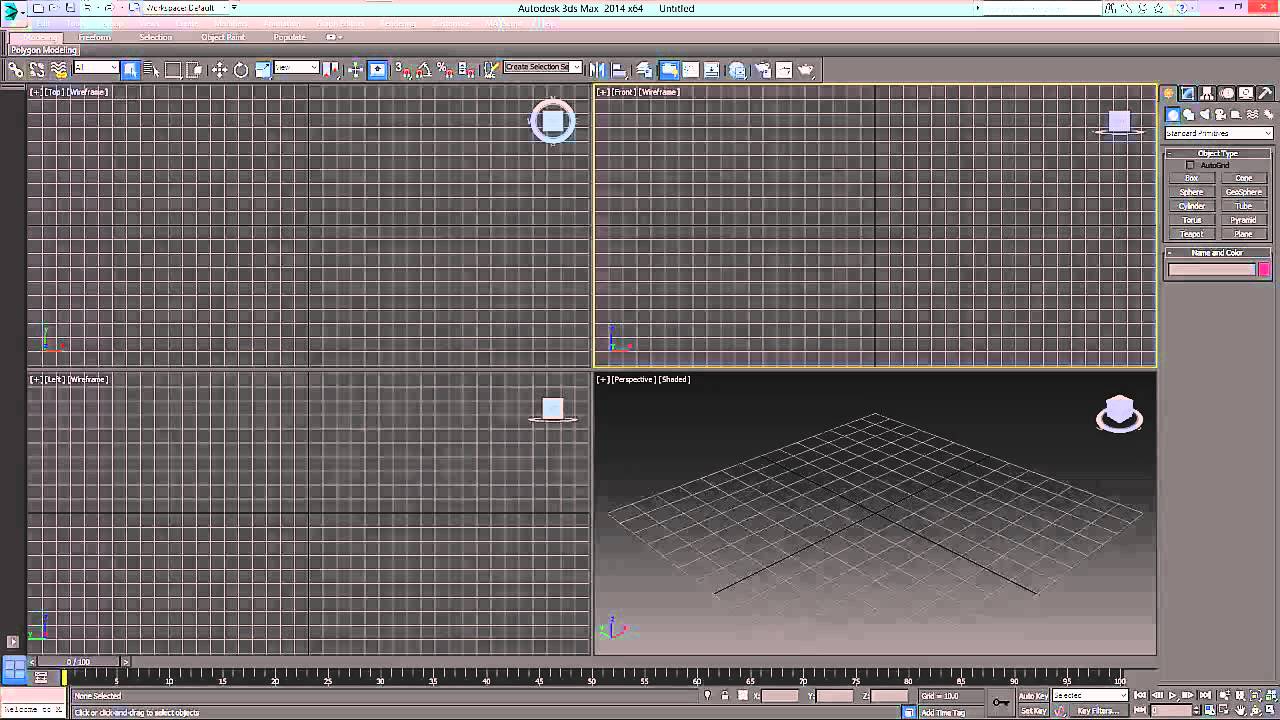This screenshot has width=1280, height=720.
Task: Click the Unlink Selection tool
Action: [x=37, y=70]
